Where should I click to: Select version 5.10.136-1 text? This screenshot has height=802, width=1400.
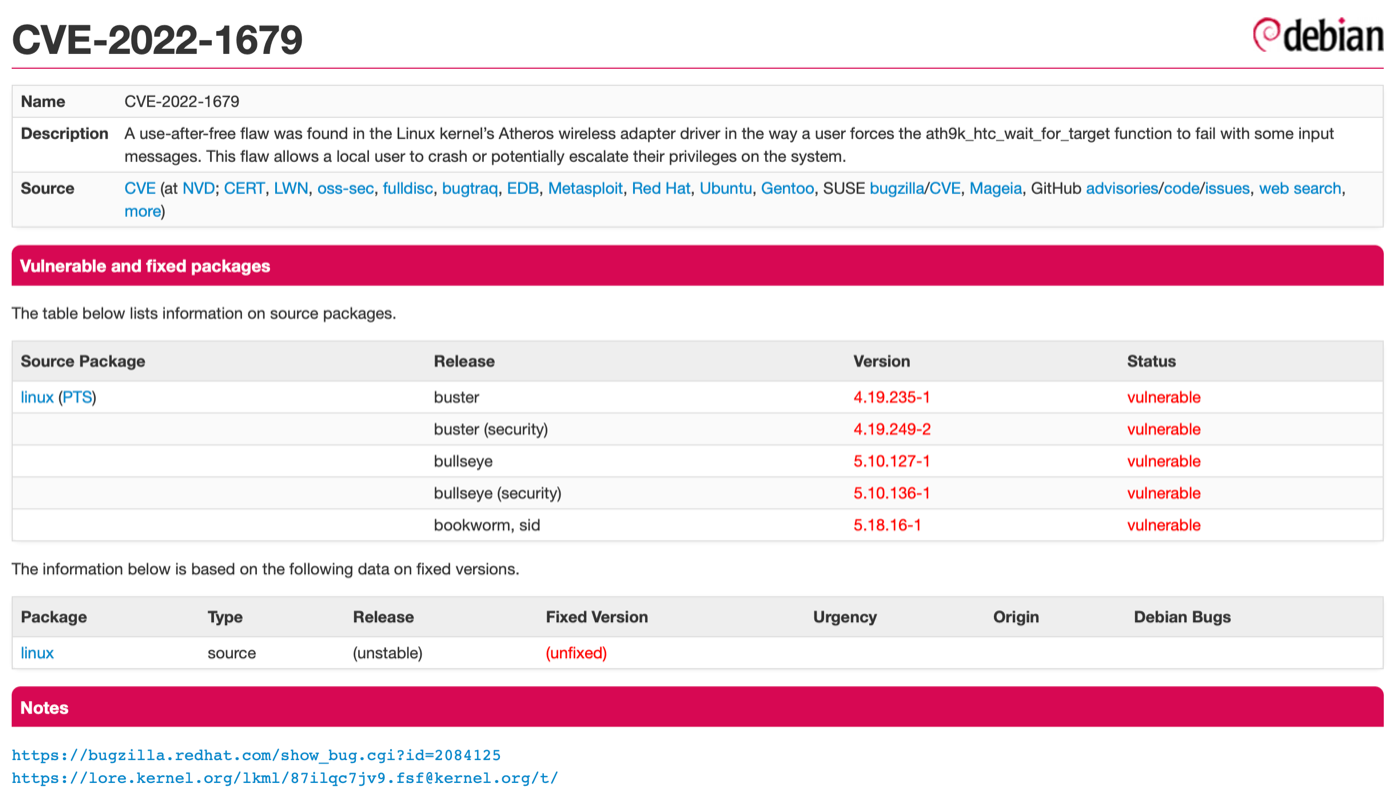tap(891, 493)
